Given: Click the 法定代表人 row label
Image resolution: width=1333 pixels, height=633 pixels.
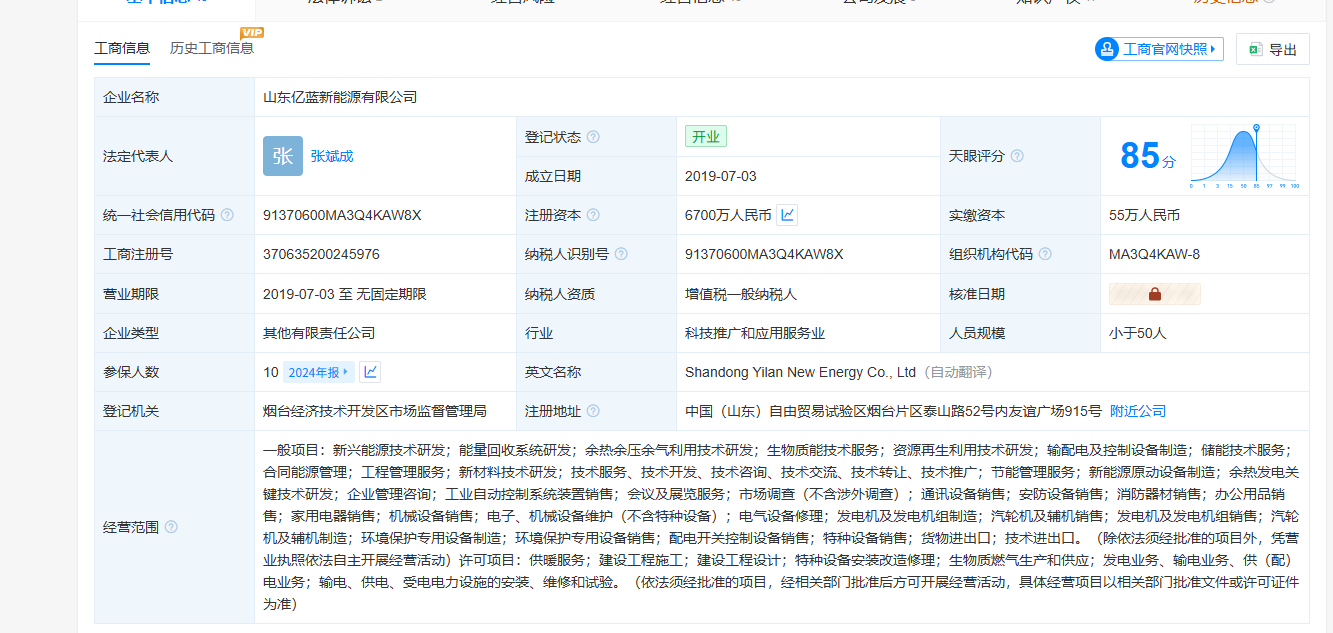Looking at the screenshot, I should (138, 156).
